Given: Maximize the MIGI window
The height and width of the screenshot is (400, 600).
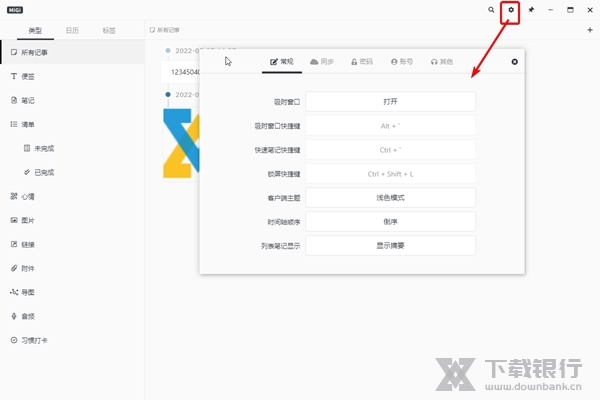Looking at the screenshot, I should (x=570, y=10).
